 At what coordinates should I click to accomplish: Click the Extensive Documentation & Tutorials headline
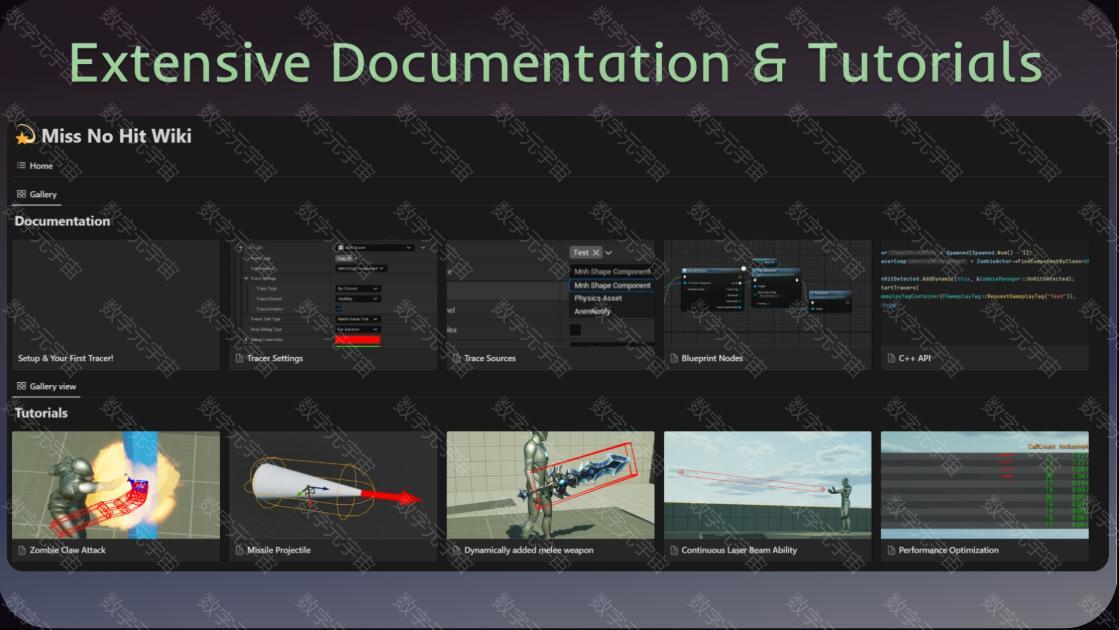(x=556, y=63)
